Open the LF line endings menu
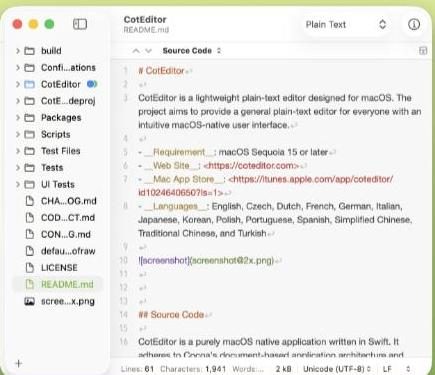 (x=396, y=369)
